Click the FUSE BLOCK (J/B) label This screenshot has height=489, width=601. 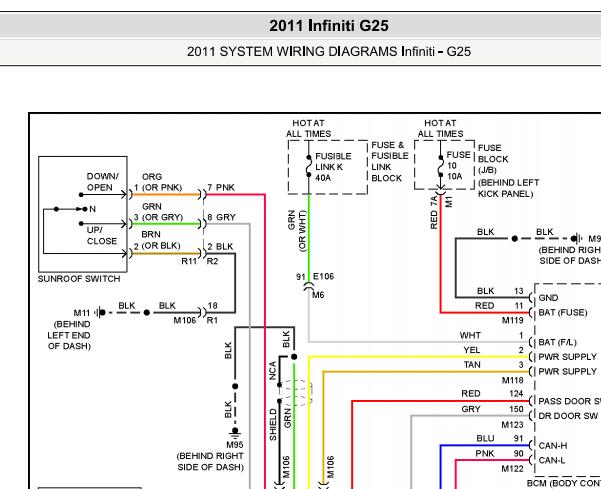click(x=493, y=159)
